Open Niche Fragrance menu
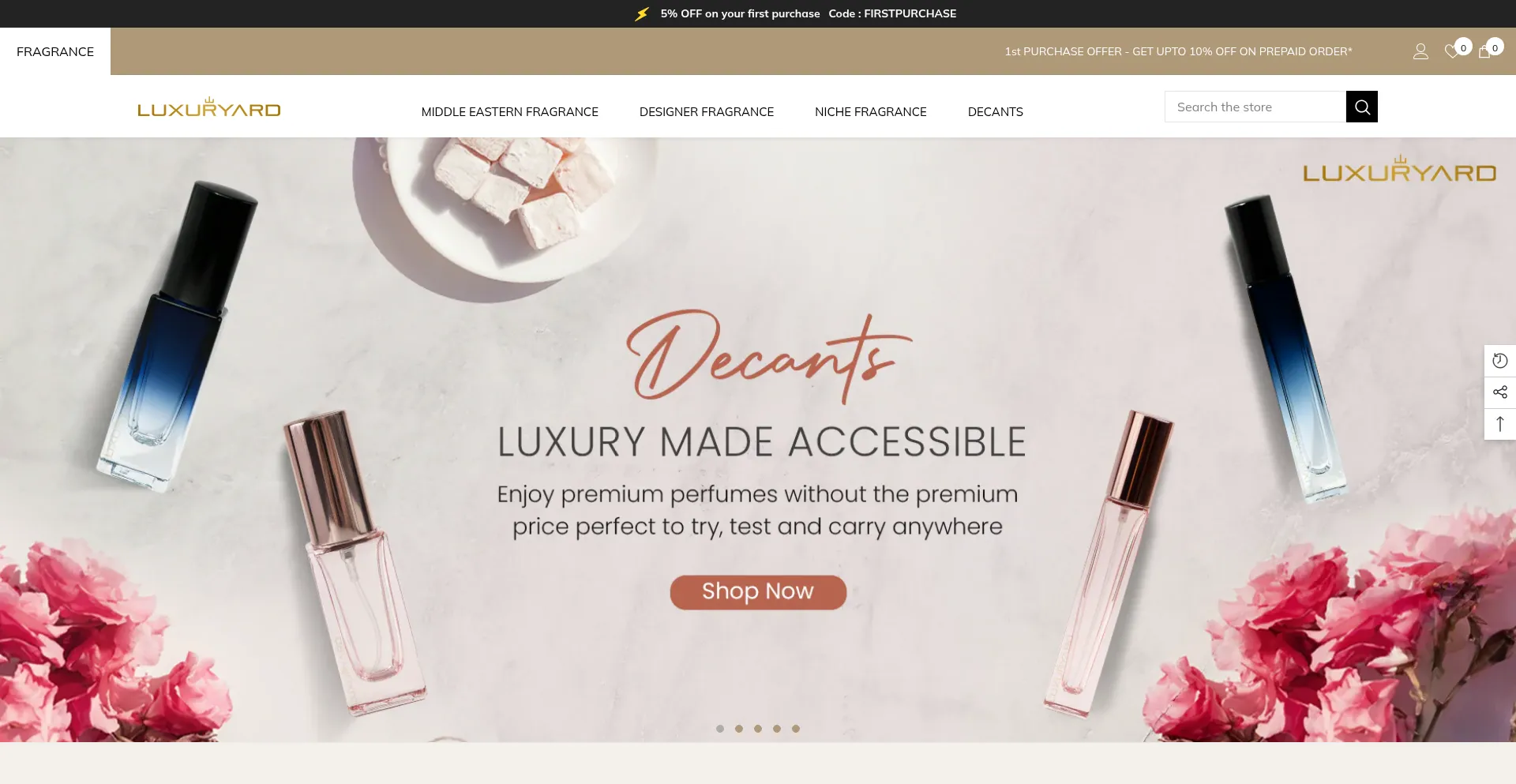Screen dimensions: 1516x784 point(871,112)
